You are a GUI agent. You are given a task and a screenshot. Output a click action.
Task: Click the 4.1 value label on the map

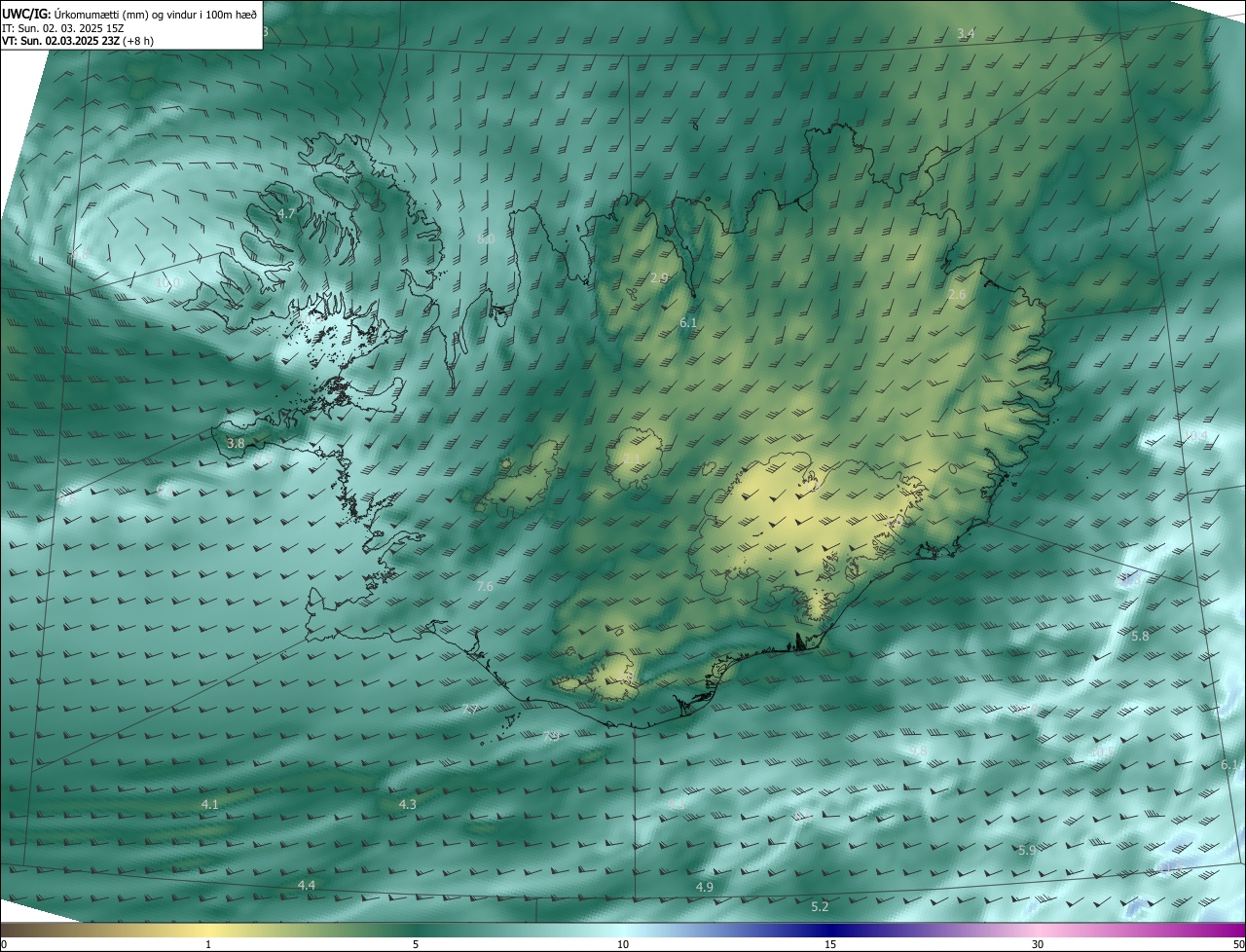(209, 804)
